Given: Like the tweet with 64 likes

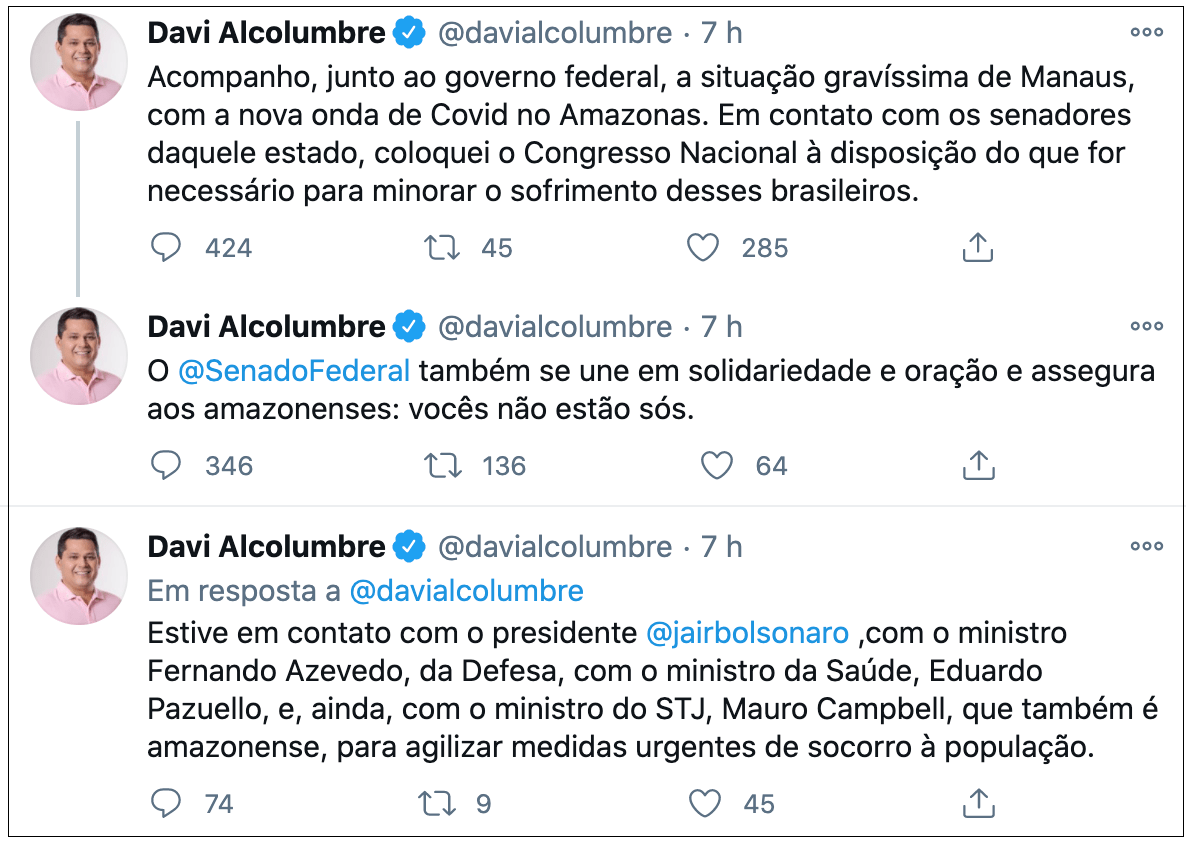Looking at the screenshot, I should (716, 465).
